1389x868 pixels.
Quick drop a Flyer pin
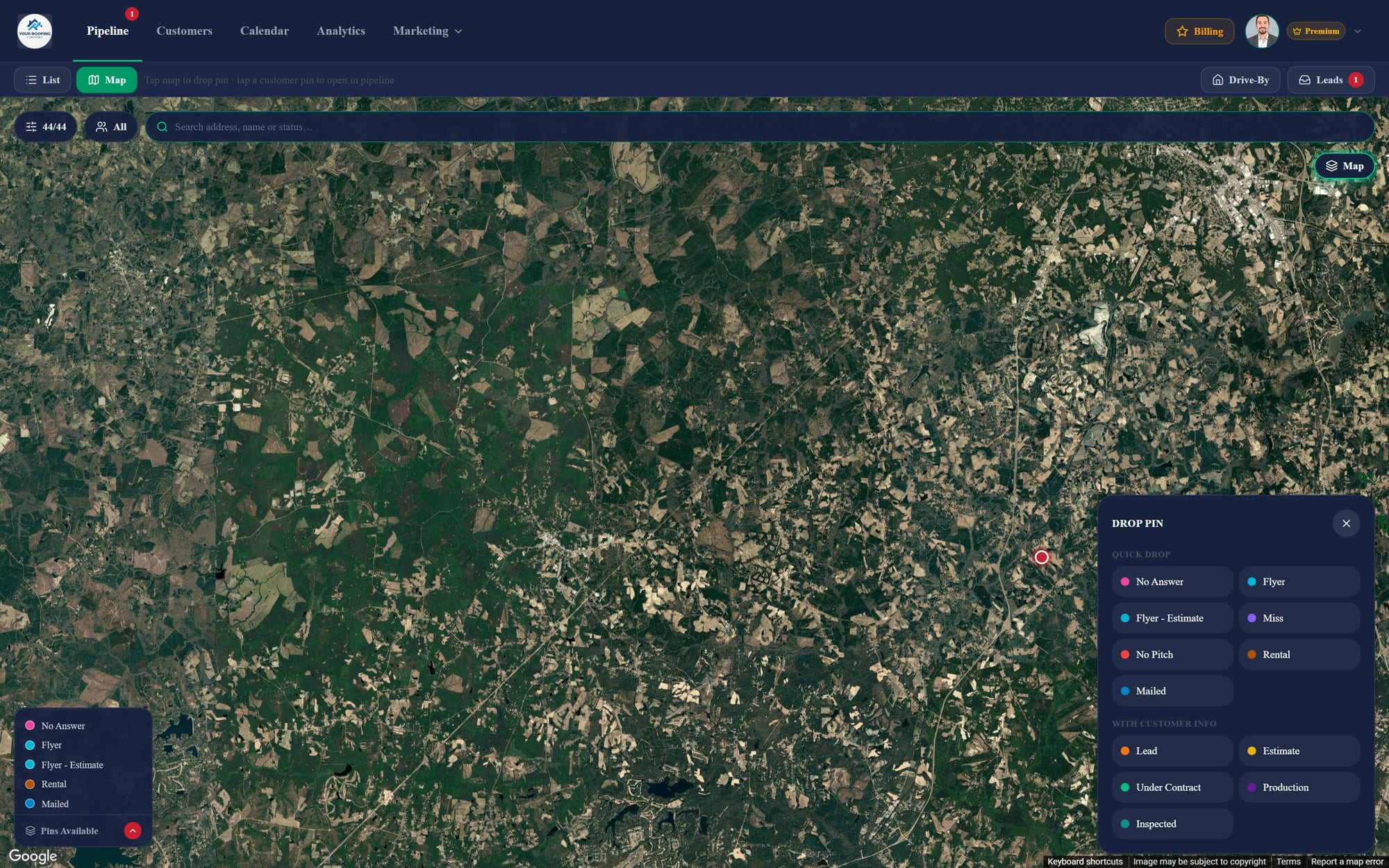click(1299, 582)
